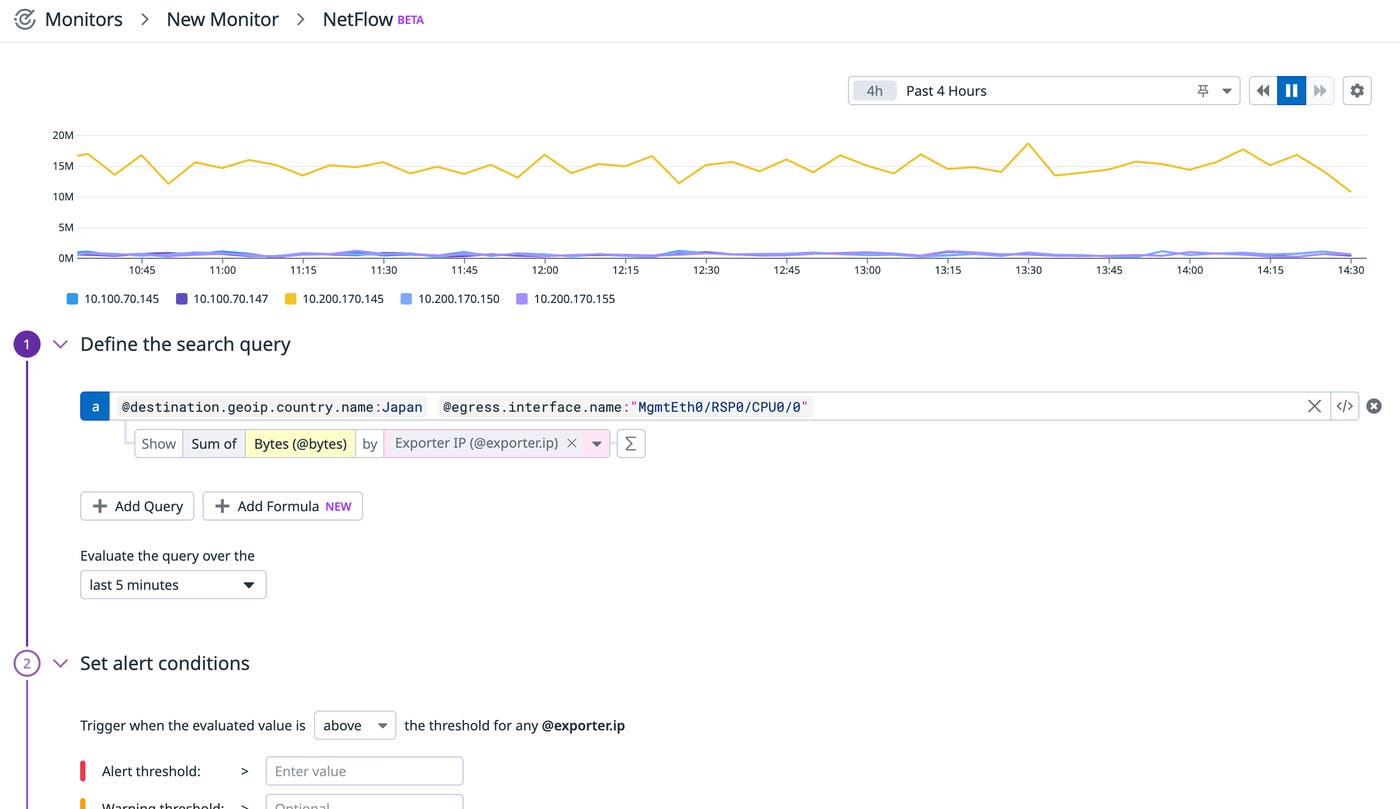Pause live graph updates

click(x=1291, y=90)
